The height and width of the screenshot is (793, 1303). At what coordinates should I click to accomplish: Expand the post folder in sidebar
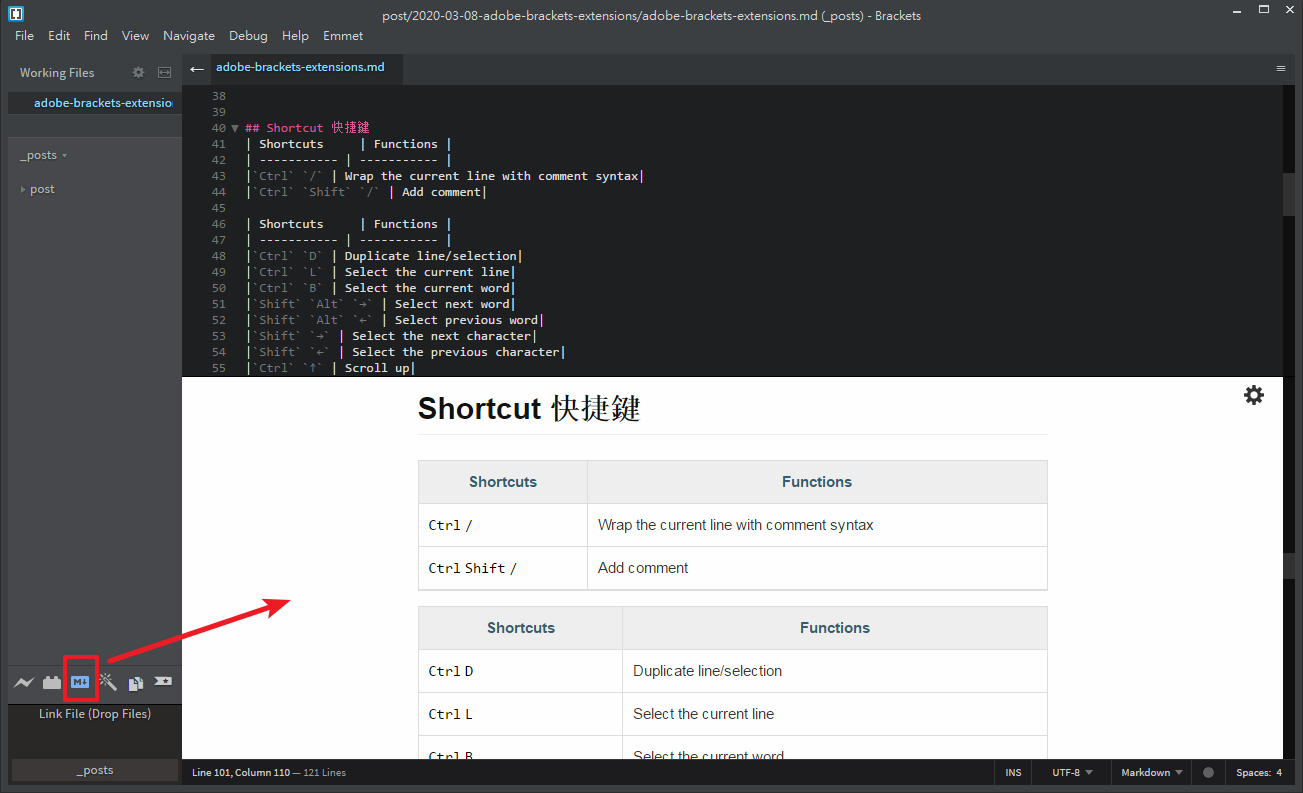coord(23,189)
